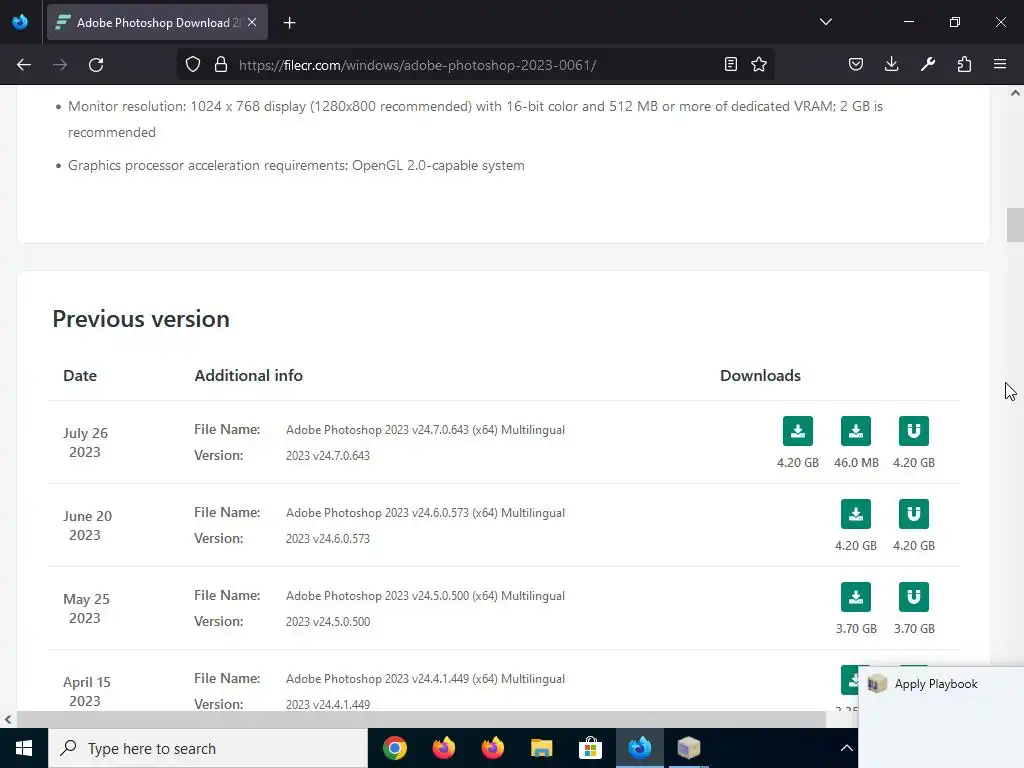The width and height of the screenshot is (1024, 768).
Task: Open the Pocket save icon
Action: (x=856, y=64)
